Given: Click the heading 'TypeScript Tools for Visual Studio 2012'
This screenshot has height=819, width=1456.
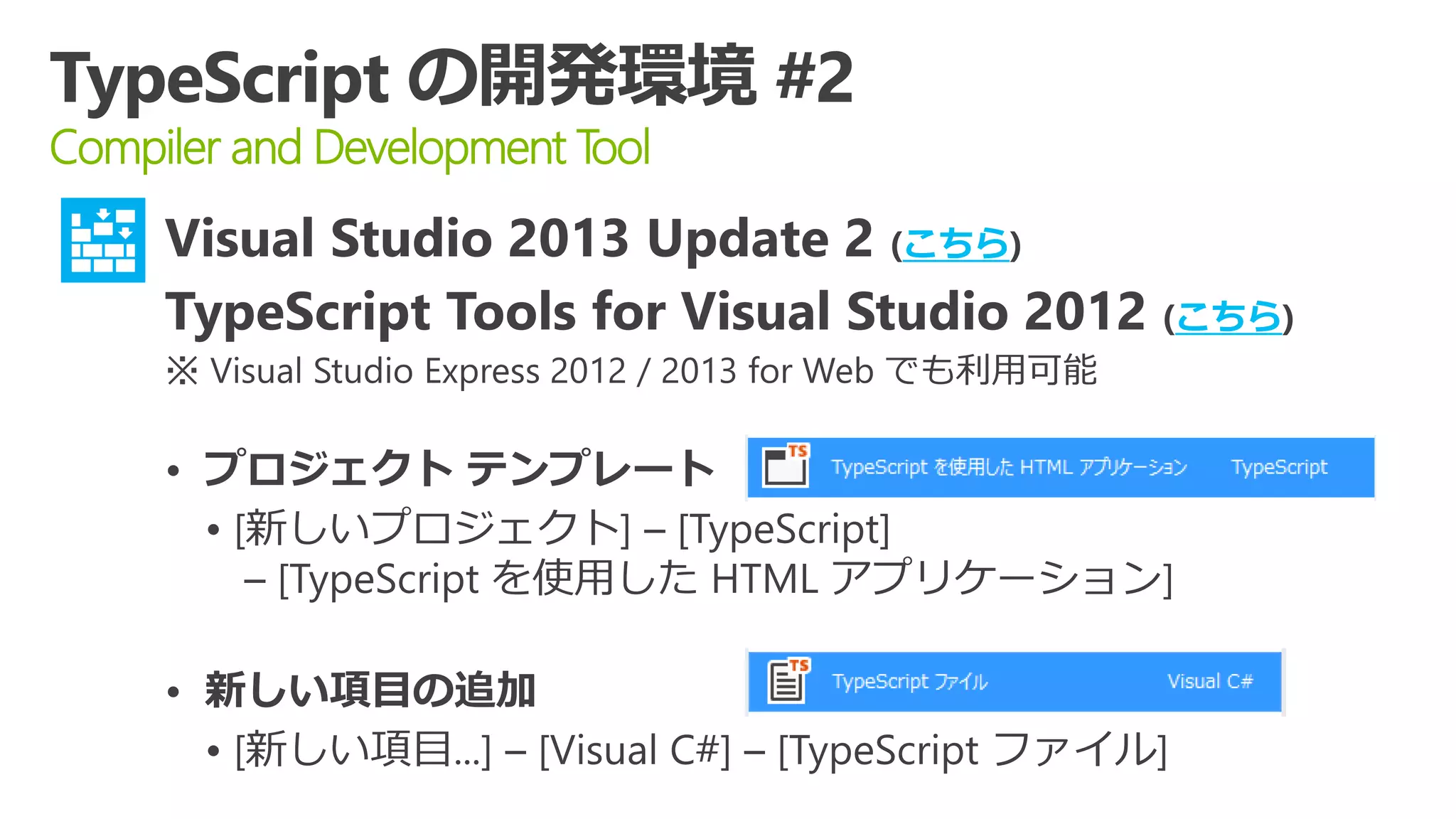Looking at the screenshot, I should click(x=655, y=311).
